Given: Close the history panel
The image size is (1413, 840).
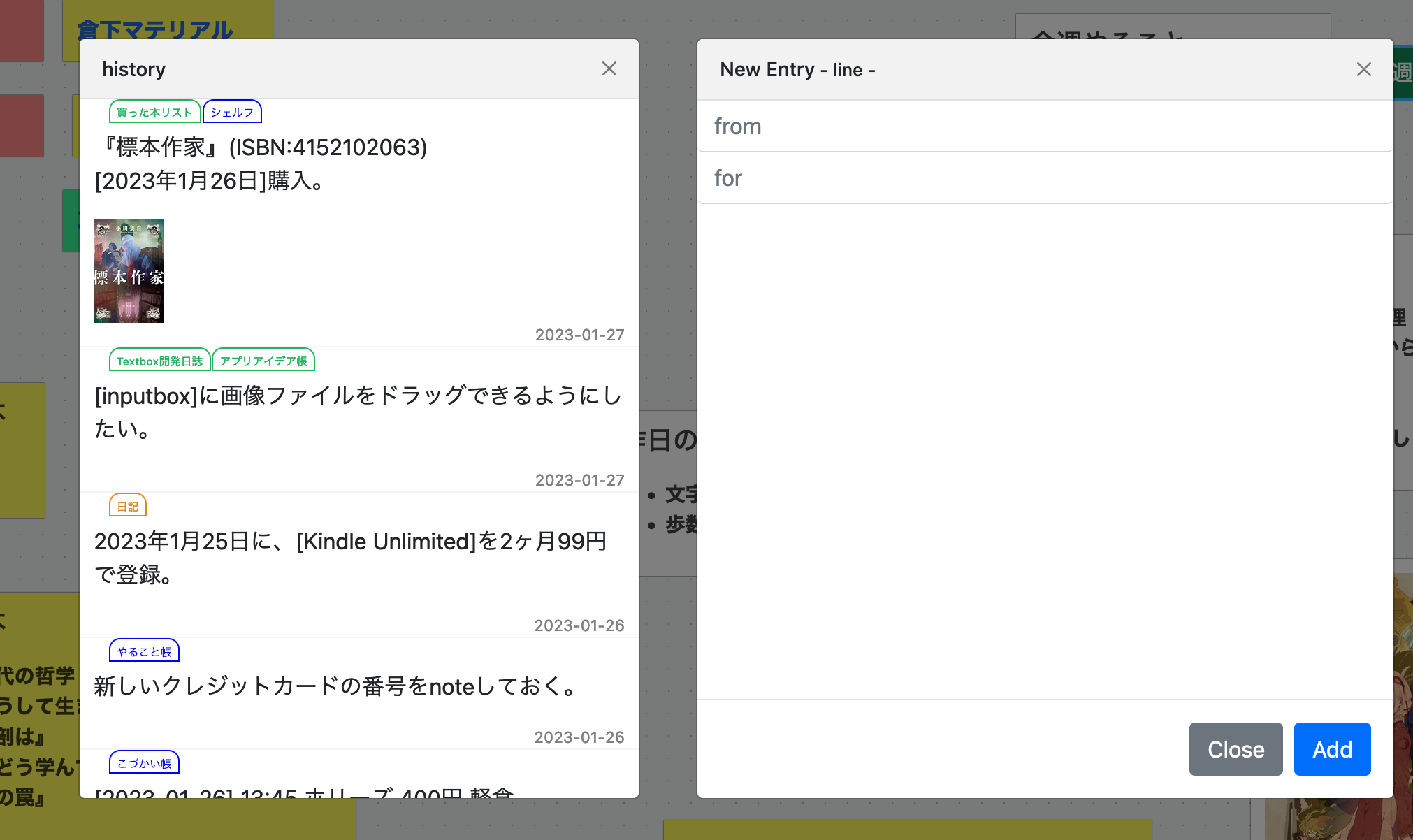Looking at the screenshot, I should coord(609,68).
